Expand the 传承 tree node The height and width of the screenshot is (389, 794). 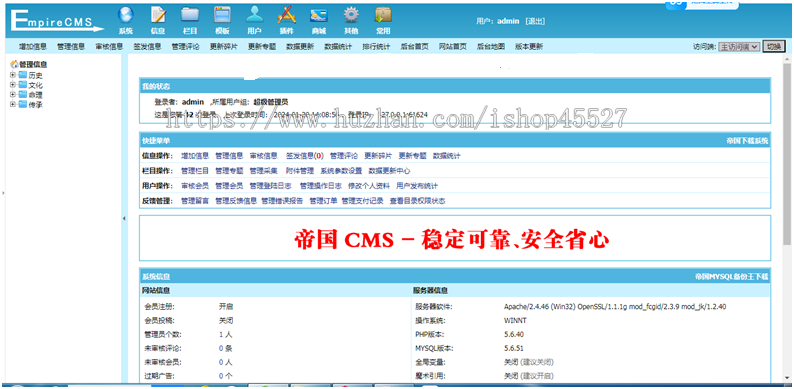(13, 104)
